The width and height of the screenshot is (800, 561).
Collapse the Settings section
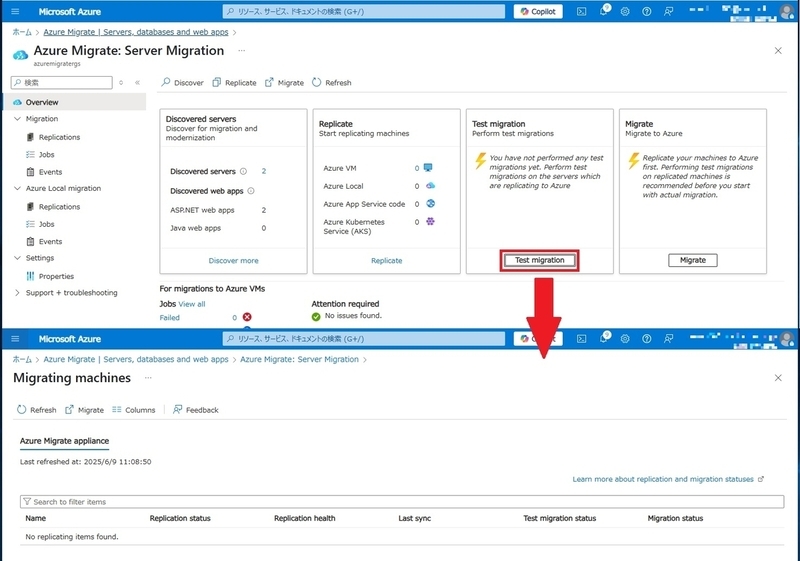[x=17, y=258]
